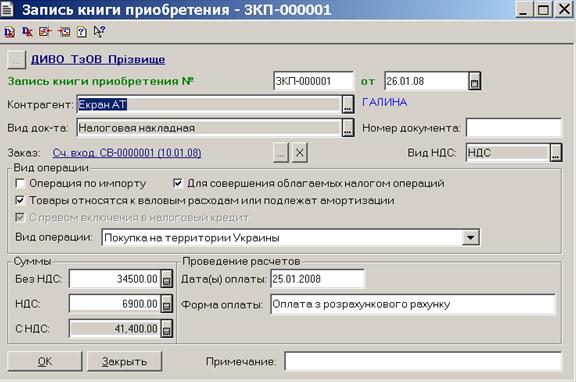Screen dimensions: 576x382
Task: Click the toolbar icon with red arrow and calendar
Action: (x=64, y=32)
